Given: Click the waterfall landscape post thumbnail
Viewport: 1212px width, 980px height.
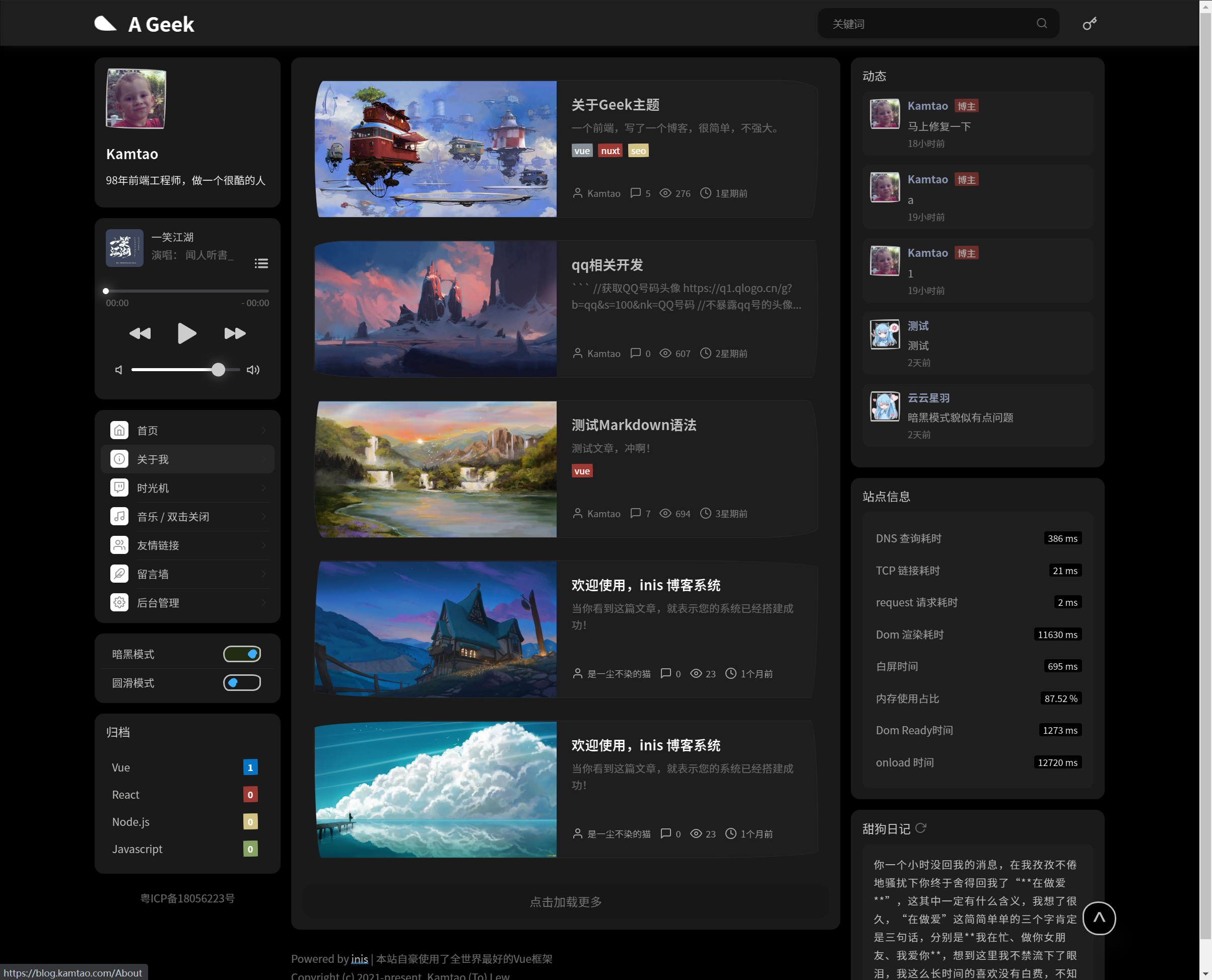Looking at the screenshot, I should [435, 469].
